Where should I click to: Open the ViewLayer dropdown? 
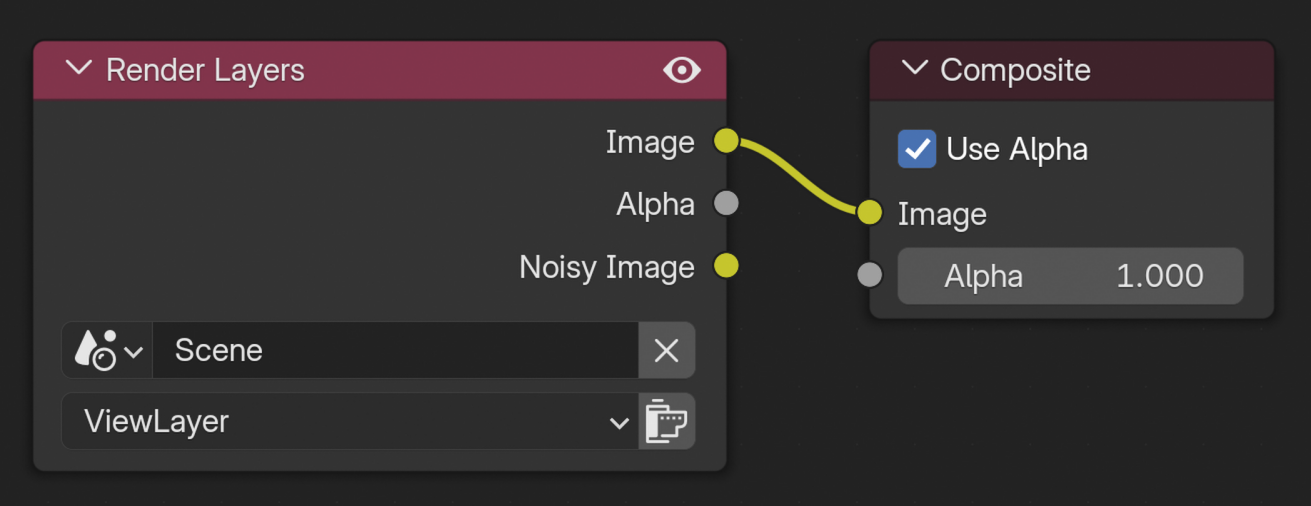click(350, 421)
